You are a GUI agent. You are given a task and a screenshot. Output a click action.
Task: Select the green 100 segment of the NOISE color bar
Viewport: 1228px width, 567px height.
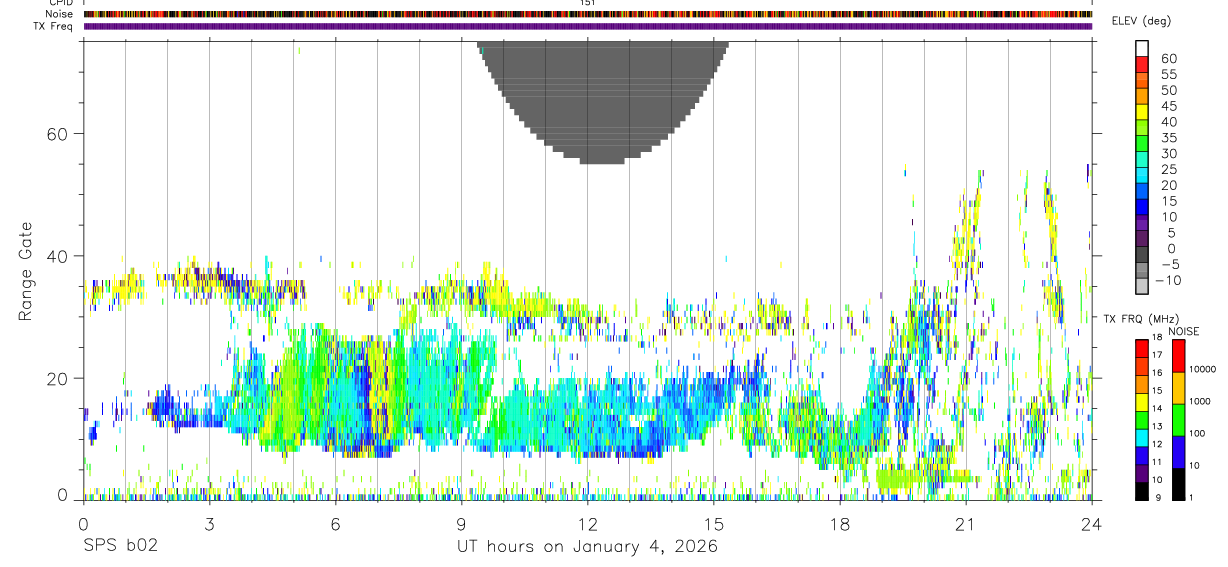1178,420
